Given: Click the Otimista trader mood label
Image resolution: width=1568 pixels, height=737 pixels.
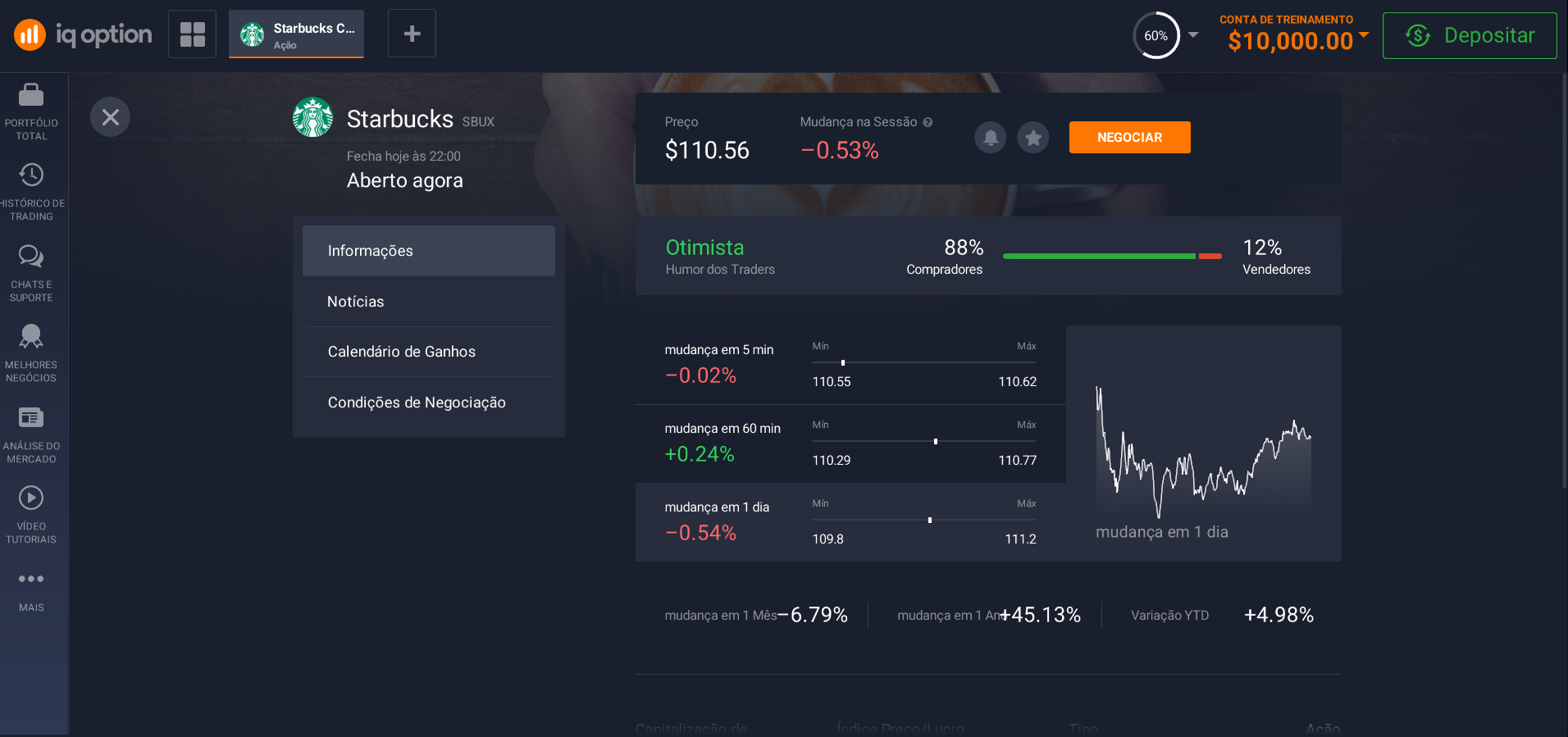Looking at the screenshot, I should pos(704,247).
